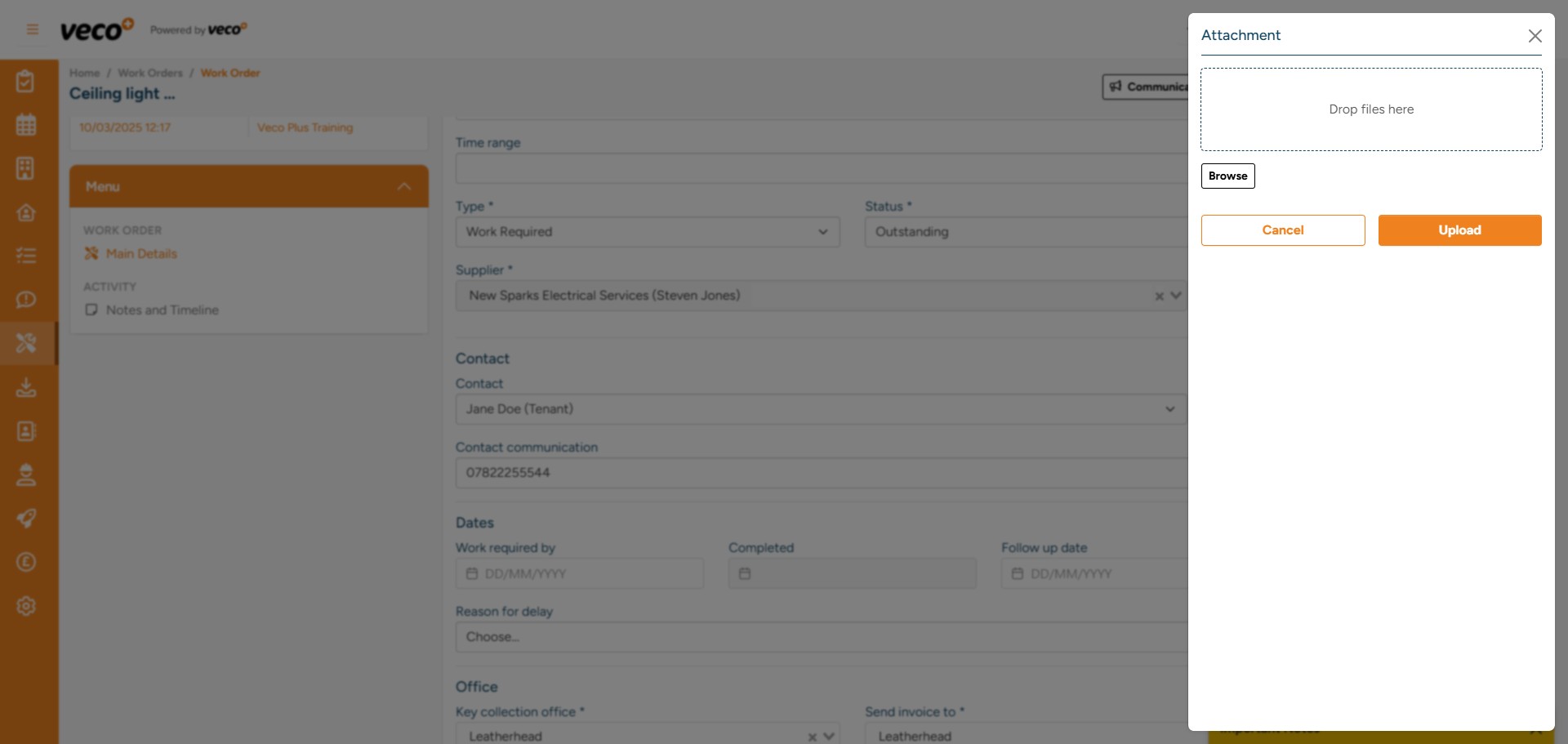Open Notes and Timeline under Activity
The width and height of the screenshot is (1568, 744).
tap(162, 310)
